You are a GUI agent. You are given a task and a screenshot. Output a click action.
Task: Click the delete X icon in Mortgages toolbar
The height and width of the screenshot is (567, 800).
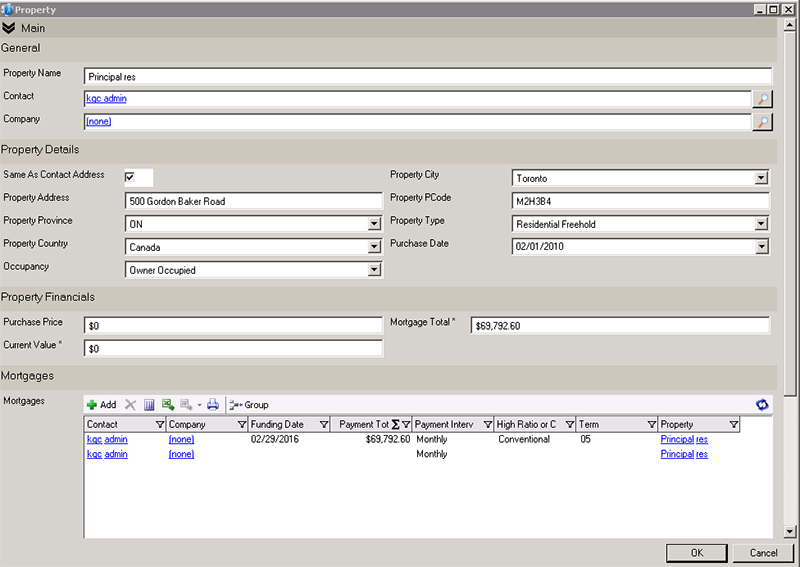tap(131, 405)
